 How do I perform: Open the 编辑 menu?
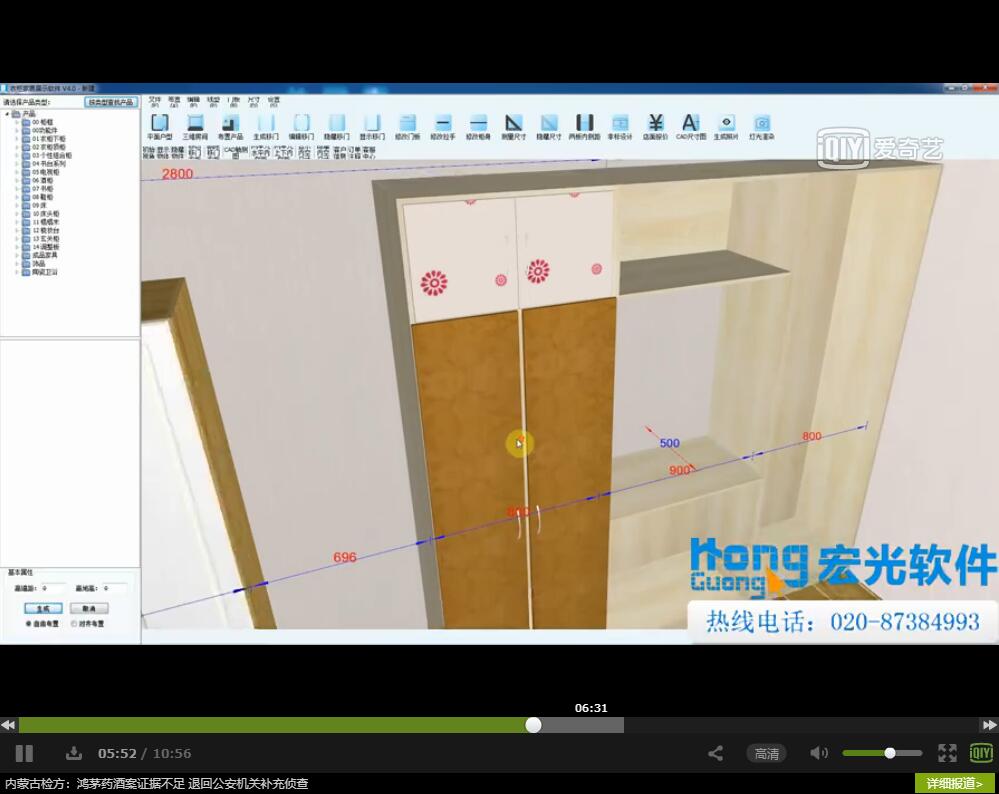coord(193,101)
